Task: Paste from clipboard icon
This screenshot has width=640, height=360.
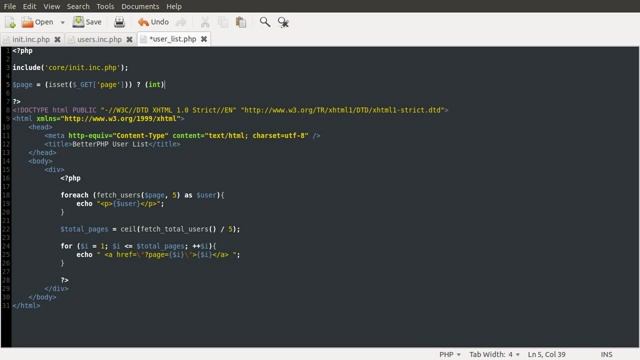Action: (241, 22)
